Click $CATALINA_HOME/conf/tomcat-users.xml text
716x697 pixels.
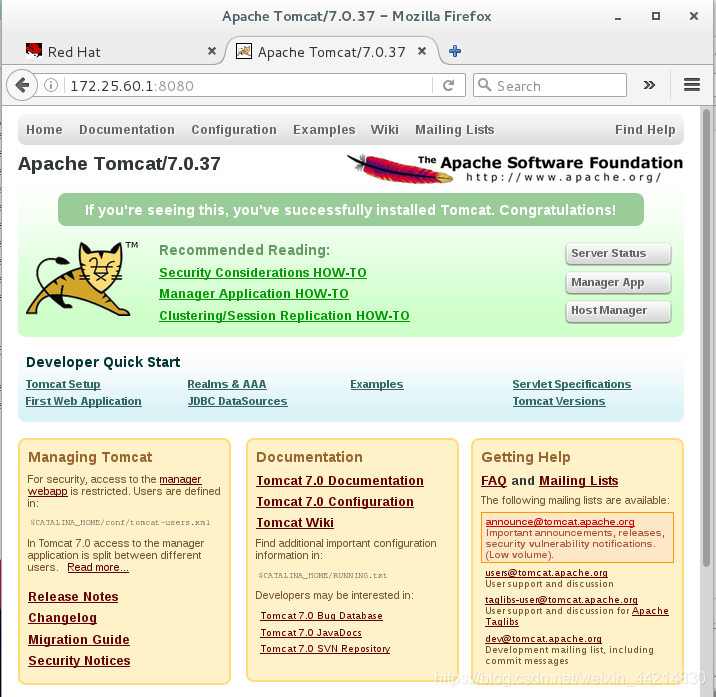point(120,523)
